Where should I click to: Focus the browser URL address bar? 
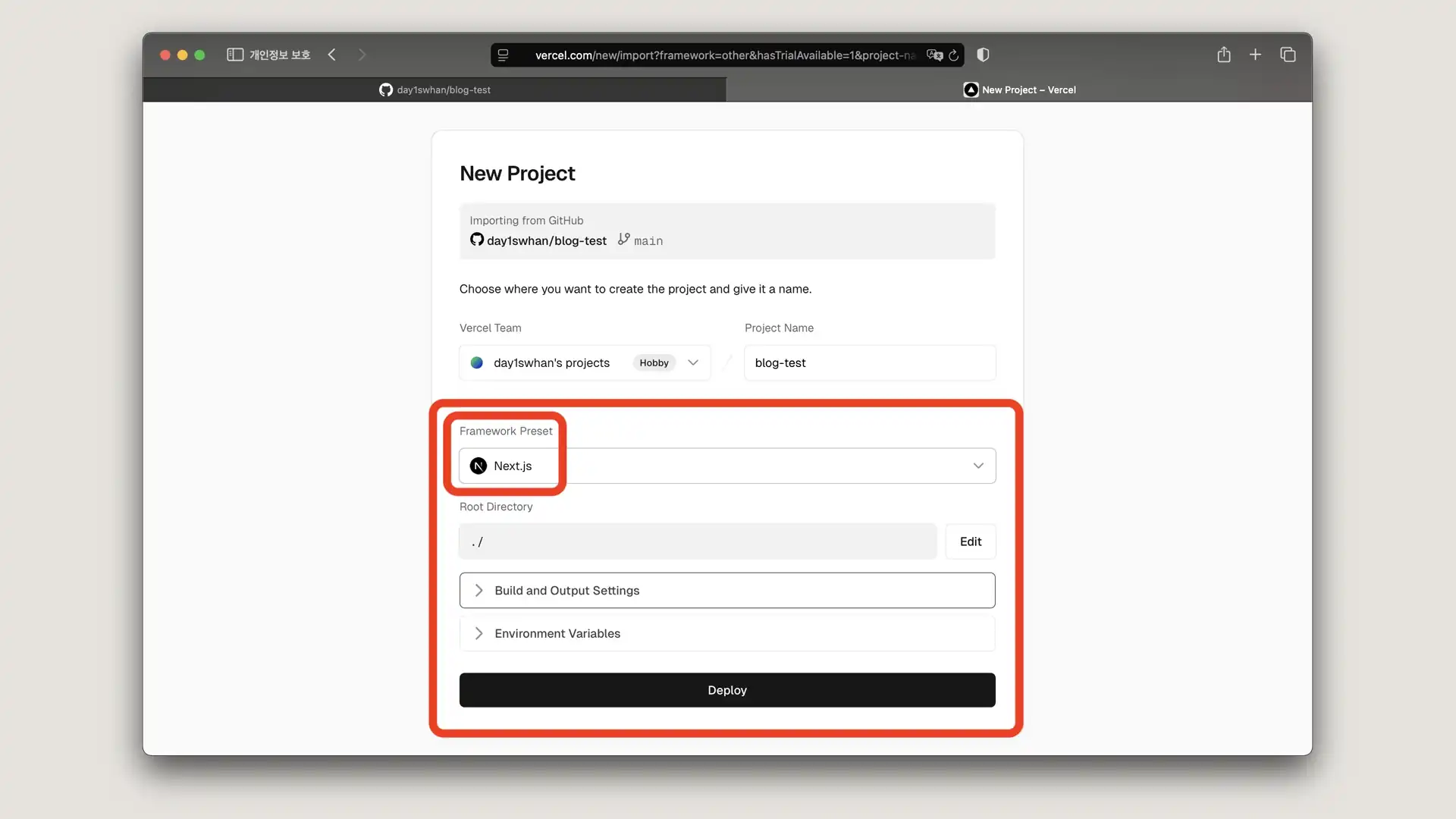(x=726, y=55)
